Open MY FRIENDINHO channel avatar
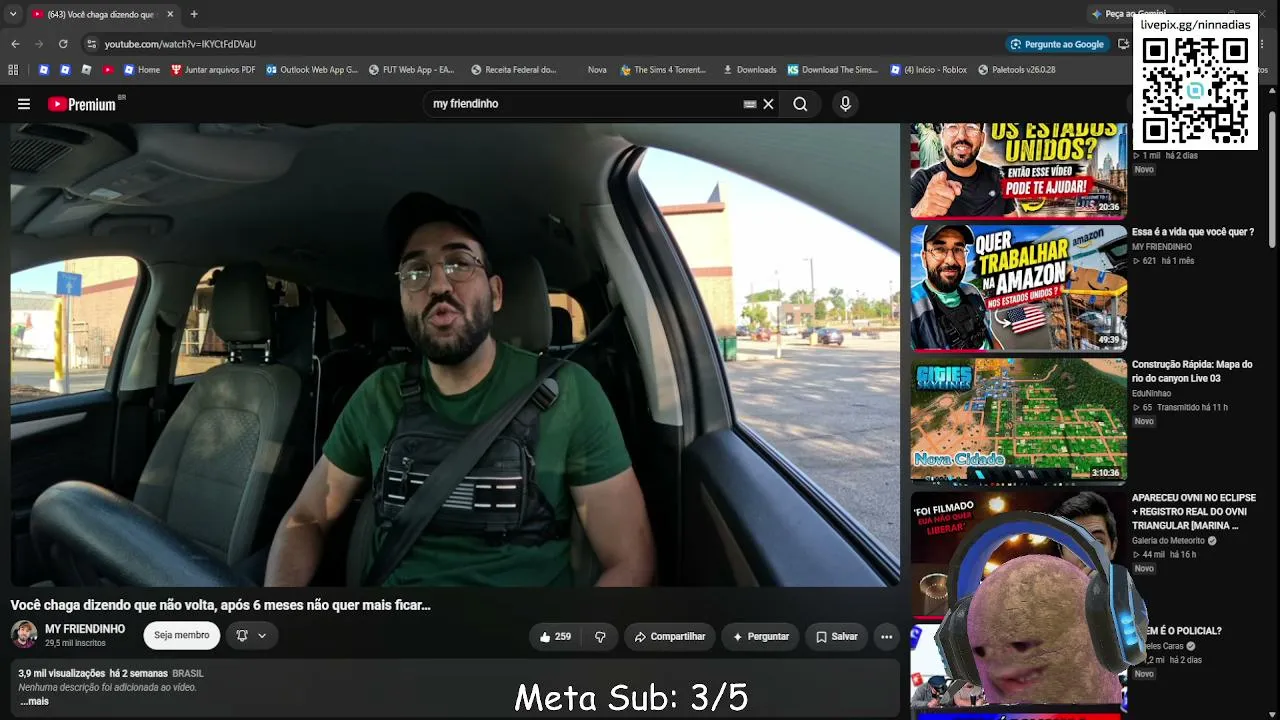1280x720 pixels. 24,634
